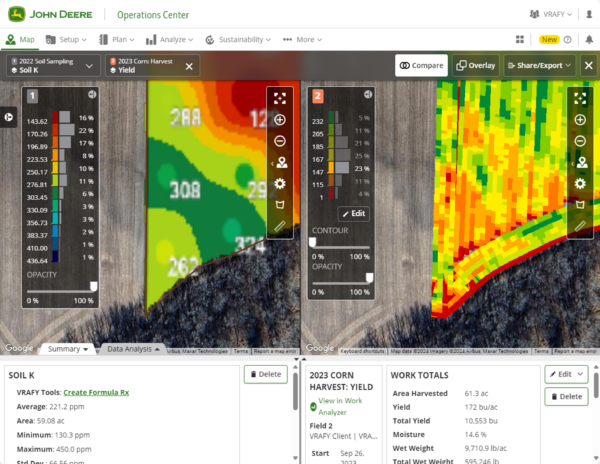Collapse legend panel 2 arrow
Viewport: 600px width, 464px height.
[x=368, y=94]
